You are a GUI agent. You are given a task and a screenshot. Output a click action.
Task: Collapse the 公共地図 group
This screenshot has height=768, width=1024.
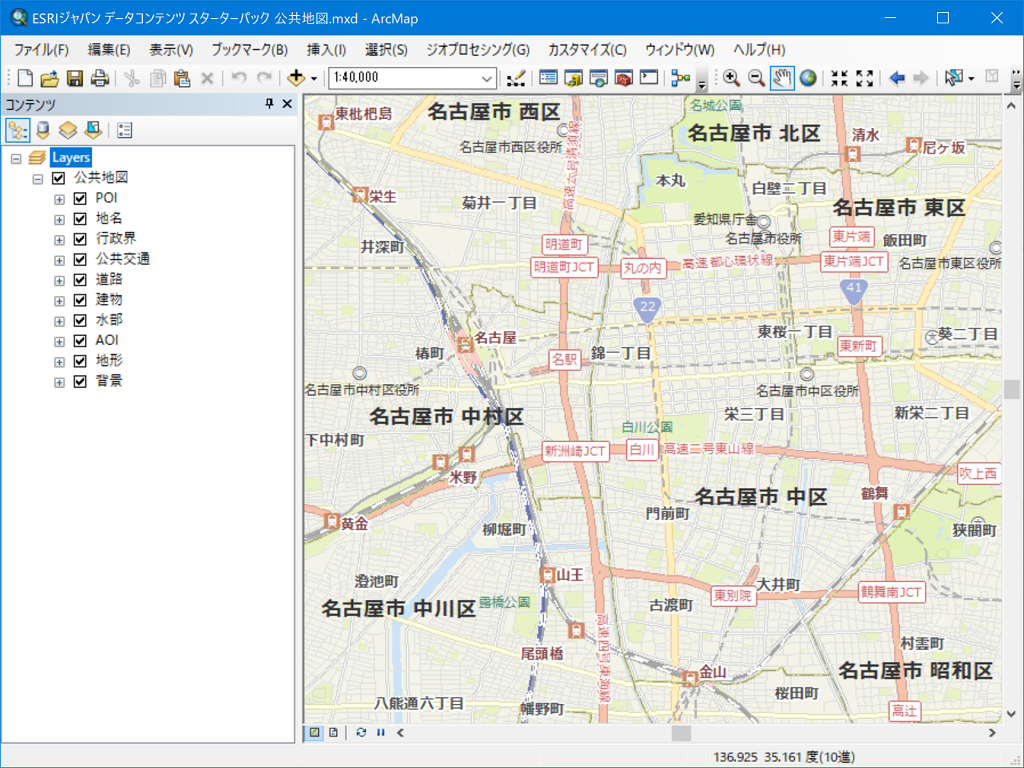[38, 178]
